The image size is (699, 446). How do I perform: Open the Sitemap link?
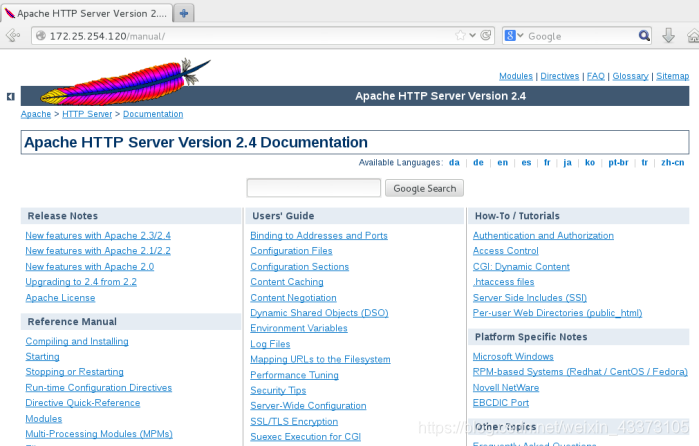pyautogui.click(x=672, y=76)
